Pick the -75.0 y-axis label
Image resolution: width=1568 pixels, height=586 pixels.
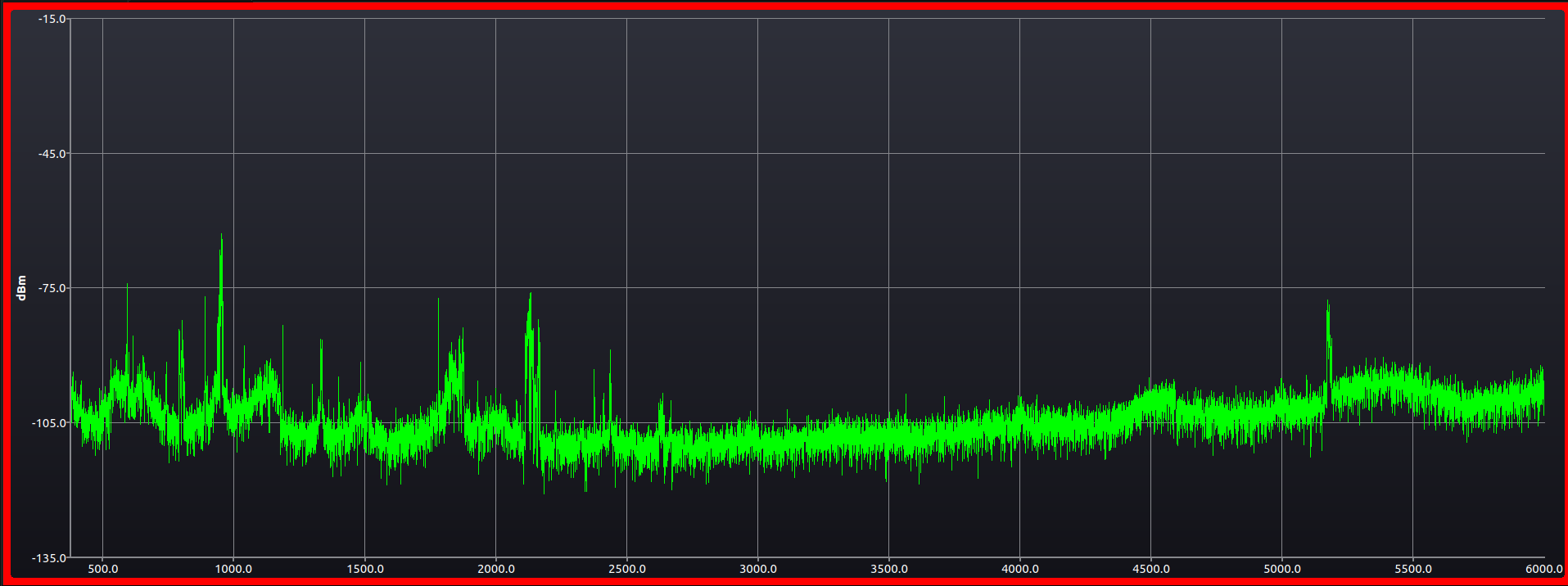pos(52,288)
